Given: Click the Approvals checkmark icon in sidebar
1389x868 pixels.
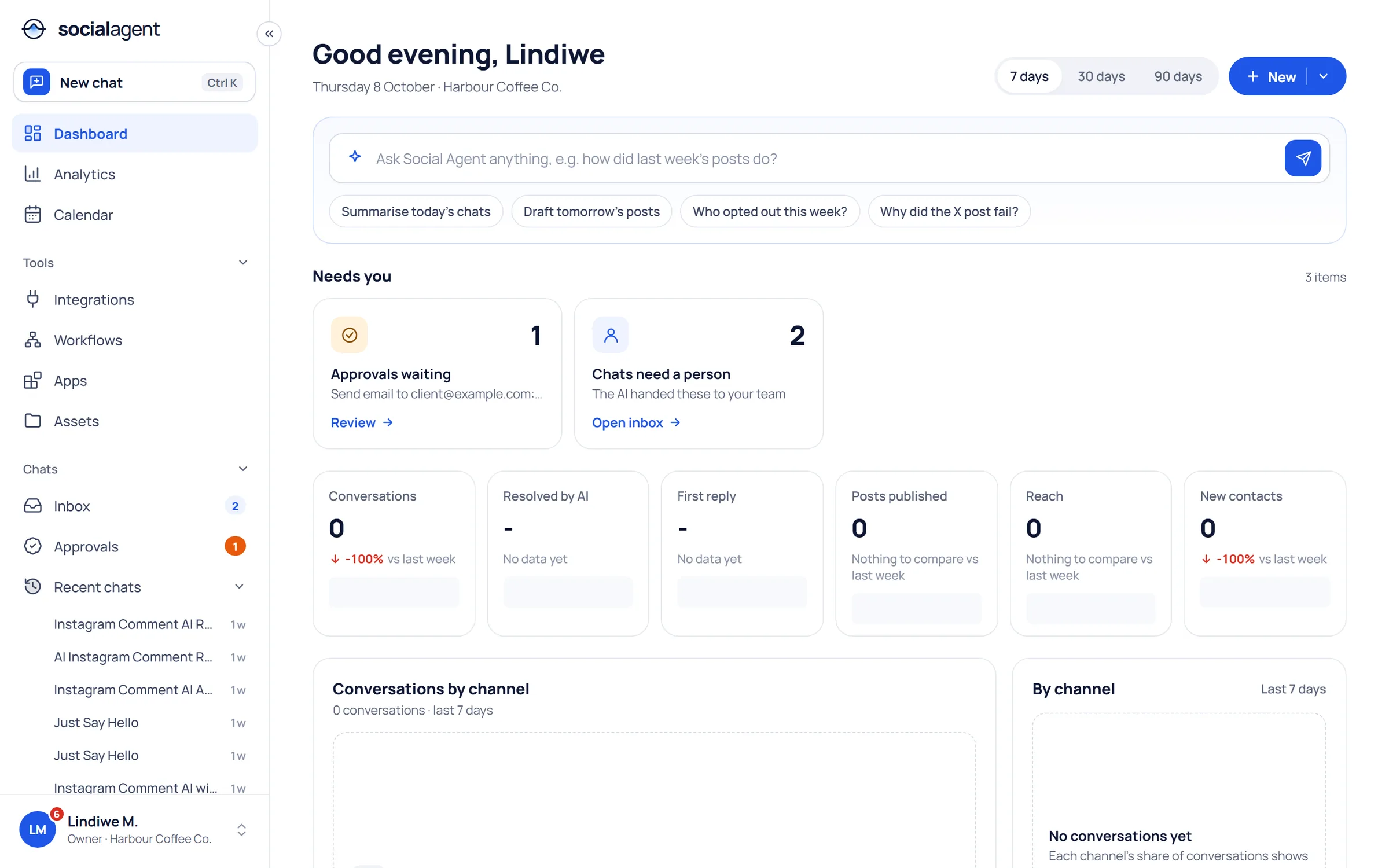Looking at the screenshot, I should click(x=33, y=546).
